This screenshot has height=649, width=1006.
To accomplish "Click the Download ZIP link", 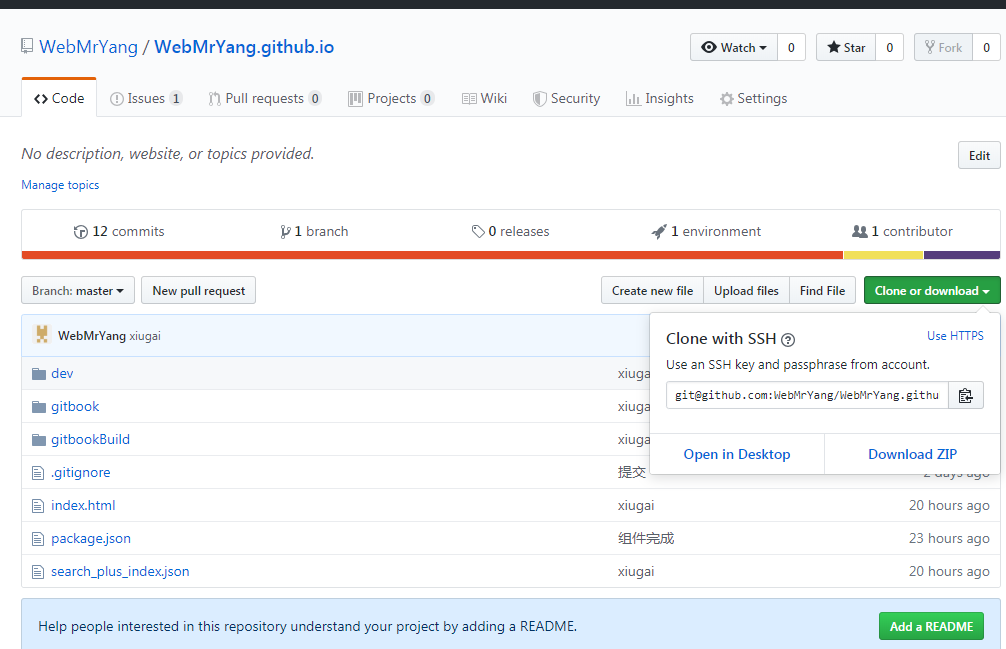I will (912, 454).
